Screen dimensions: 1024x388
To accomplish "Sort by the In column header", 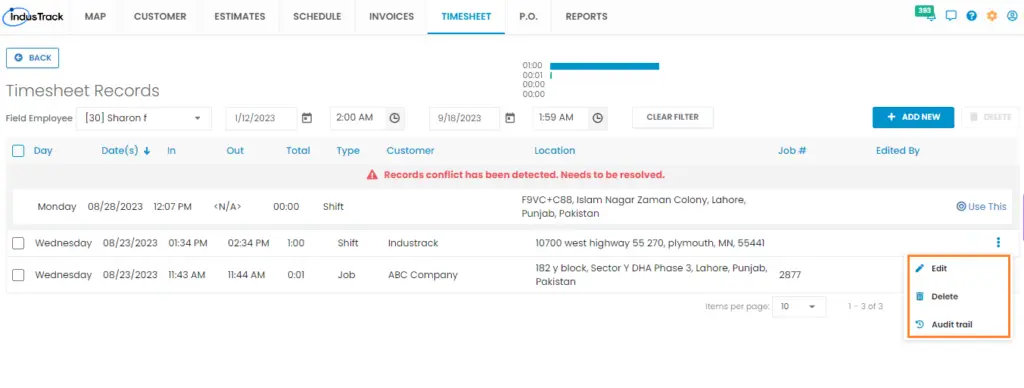I will pos(172,151).
